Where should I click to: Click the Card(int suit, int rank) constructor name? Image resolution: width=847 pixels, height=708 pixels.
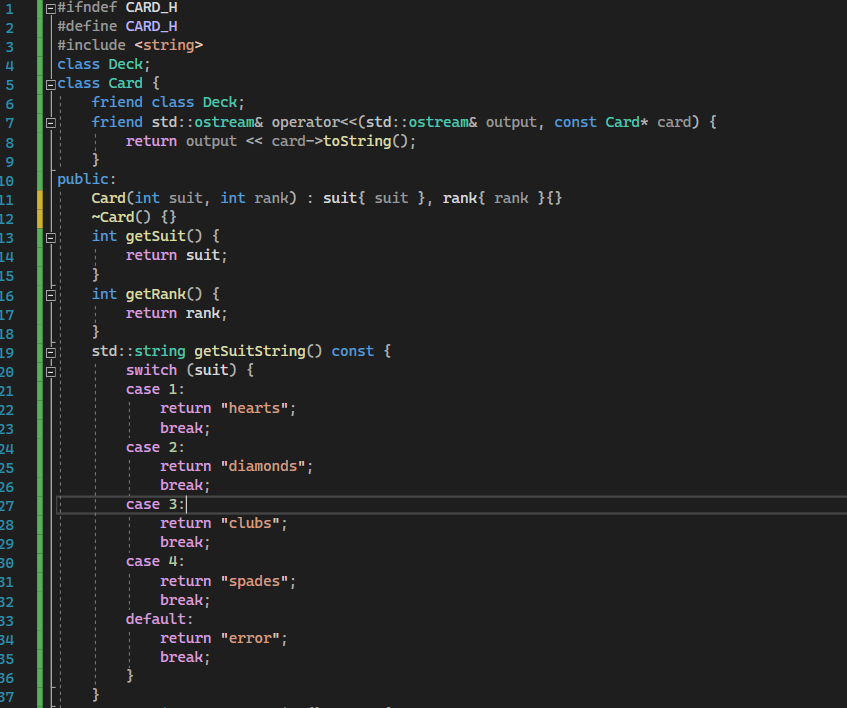[109, 198]
